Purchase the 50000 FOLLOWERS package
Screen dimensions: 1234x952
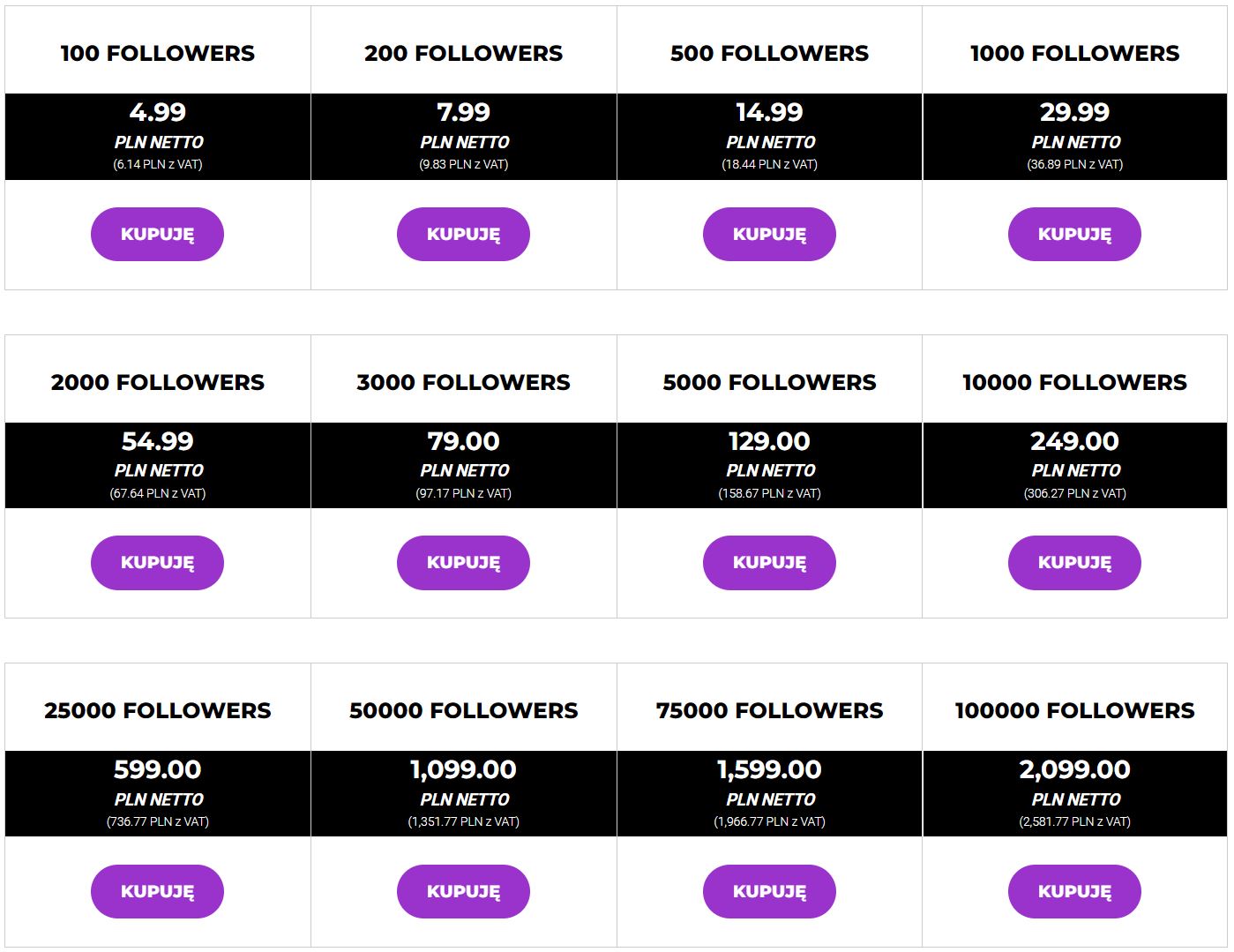tap(463, 891)
